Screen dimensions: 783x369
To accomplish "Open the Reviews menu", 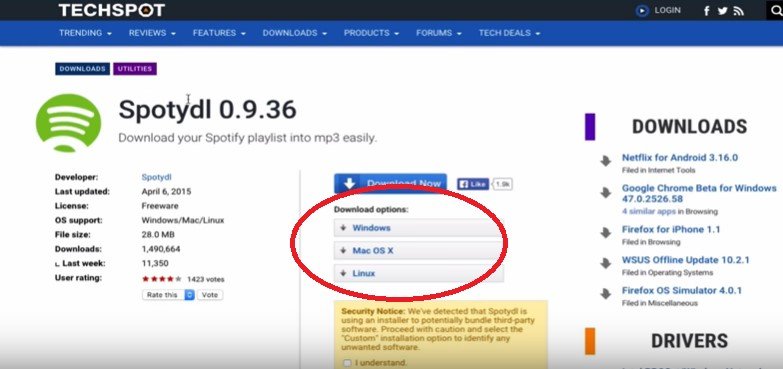I will [x=152, y=33].
